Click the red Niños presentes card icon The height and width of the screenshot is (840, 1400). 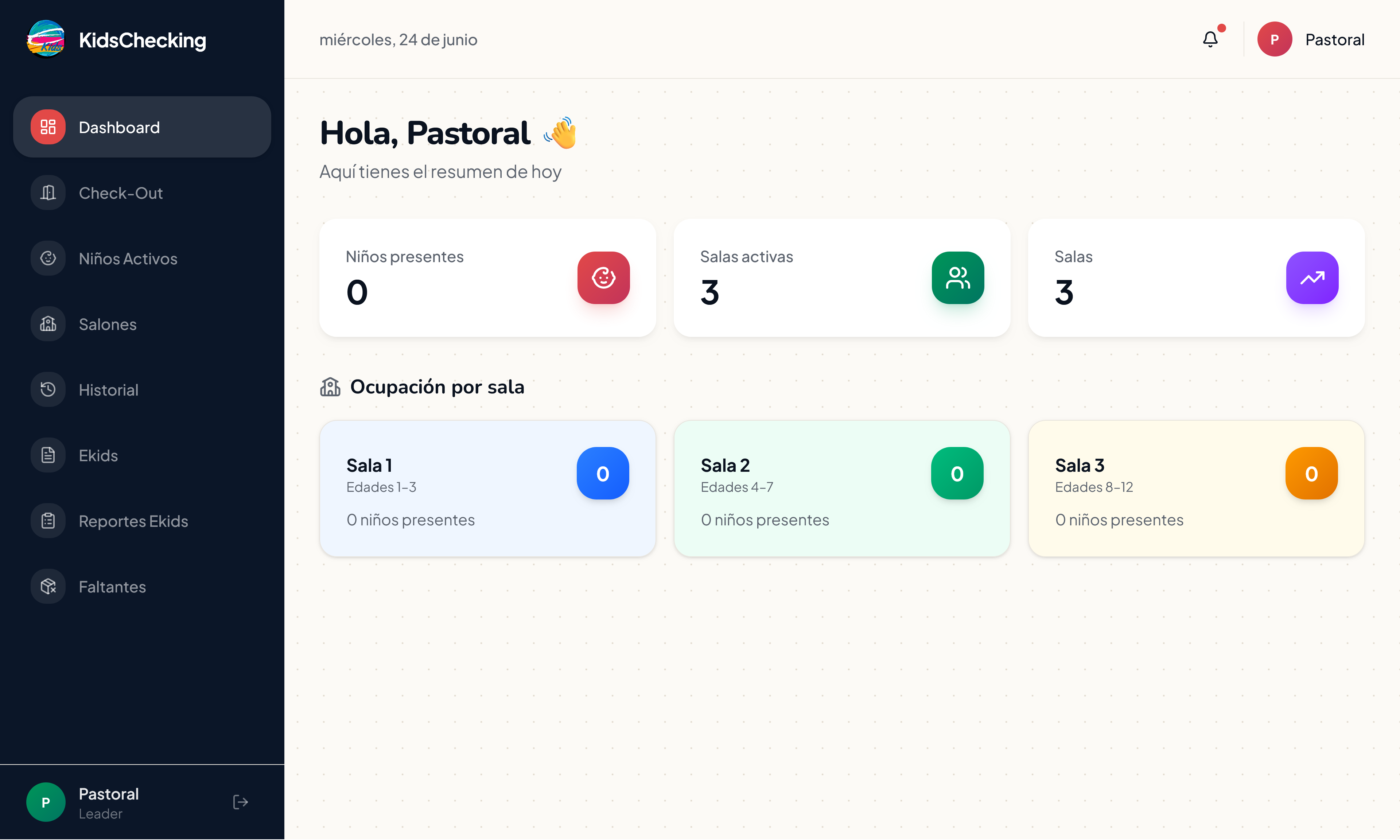[x=603, y=277]
